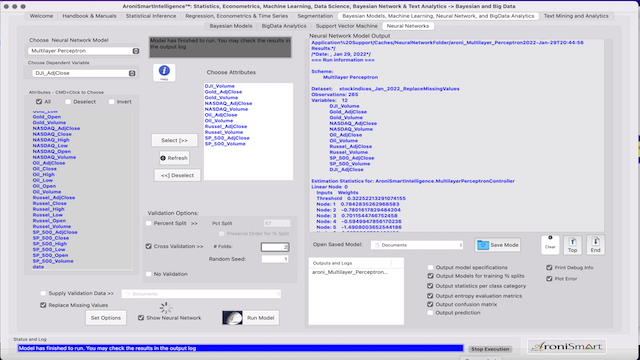The image size is (640, 360).
Task: Select Oil_AdjClose in chosen attributes
Action: click(x=221, y=115)
